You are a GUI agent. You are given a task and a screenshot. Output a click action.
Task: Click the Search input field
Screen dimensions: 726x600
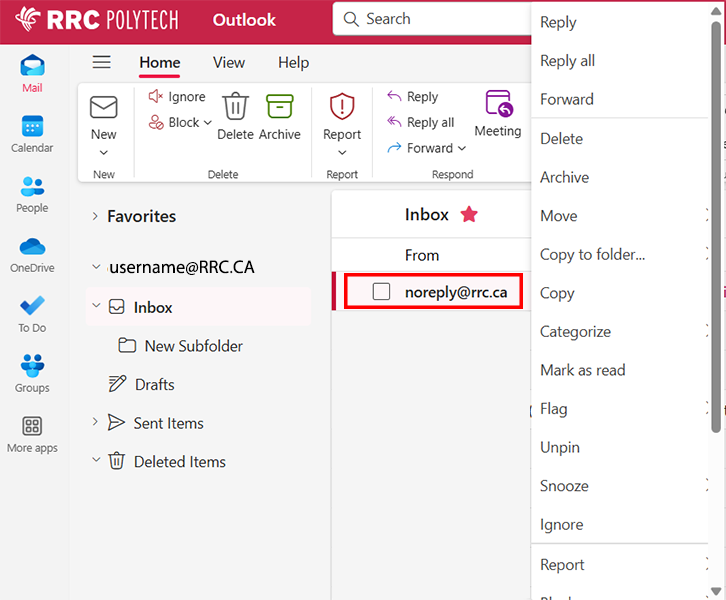pyautogui.click(x=440, y=19)
